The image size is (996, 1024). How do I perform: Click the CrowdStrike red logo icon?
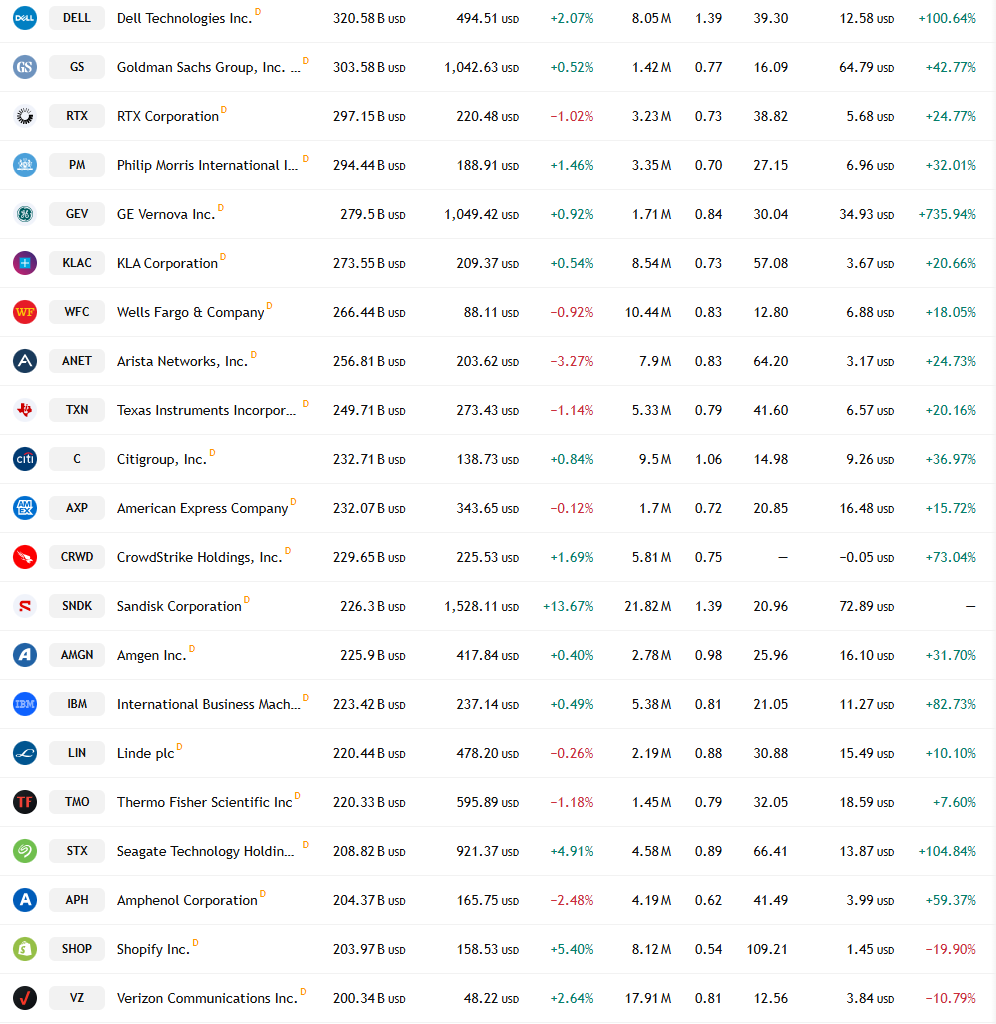tap(25, 557)
